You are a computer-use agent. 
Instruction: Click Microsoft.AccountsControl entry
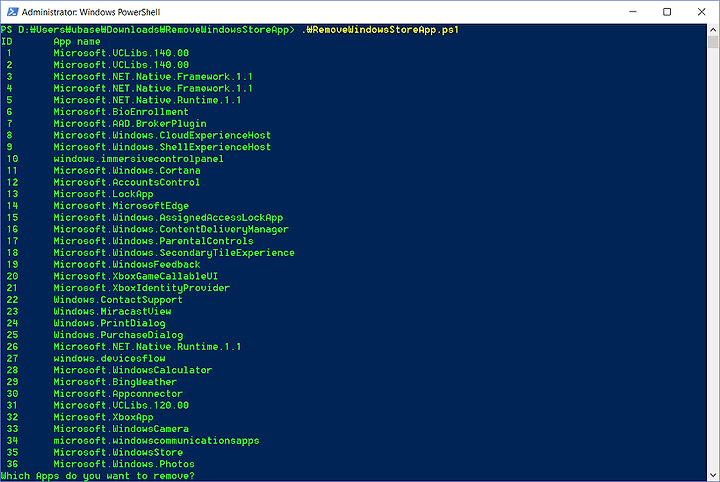point(127,182)
